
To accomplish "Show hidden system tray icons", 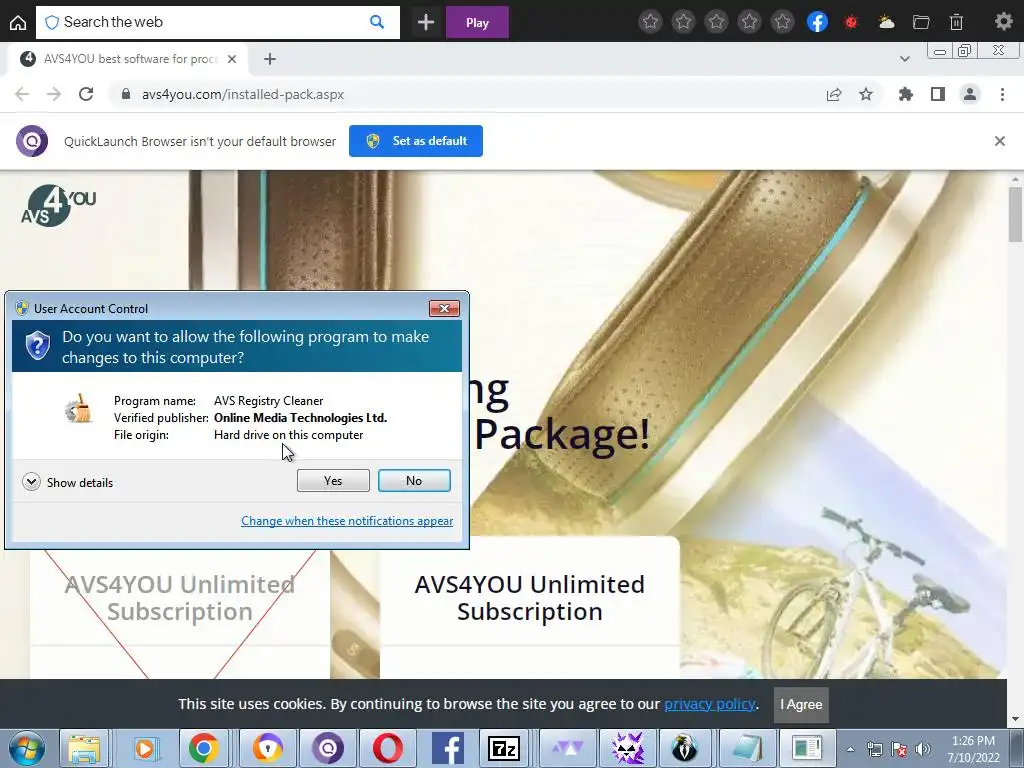I will [850, 749].
